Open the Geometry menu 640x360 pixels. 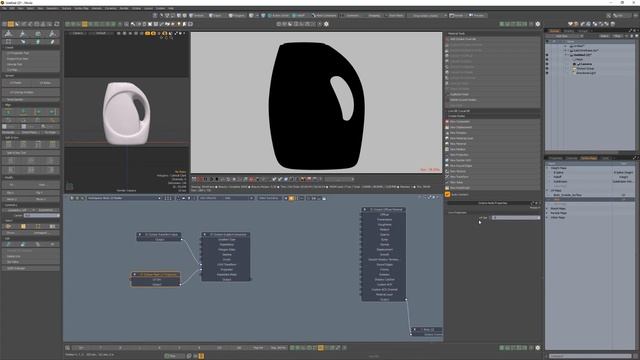pyautogui.click(x=52, y=8)
